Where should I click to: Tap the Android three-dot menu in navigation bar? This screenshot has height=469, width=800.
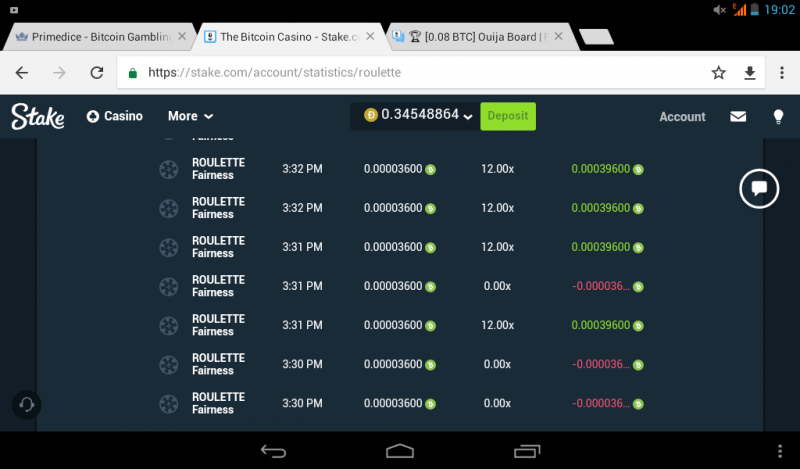click(780, 451)
